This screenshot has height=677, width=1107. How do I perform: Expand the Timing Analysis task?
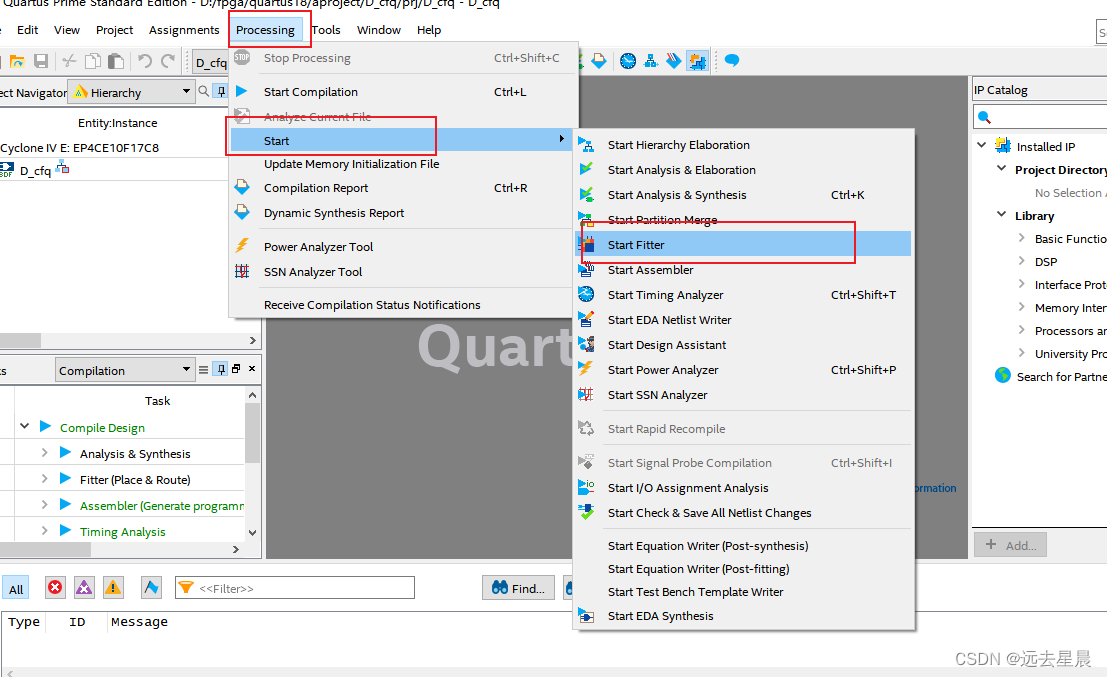tap(44, 531)
